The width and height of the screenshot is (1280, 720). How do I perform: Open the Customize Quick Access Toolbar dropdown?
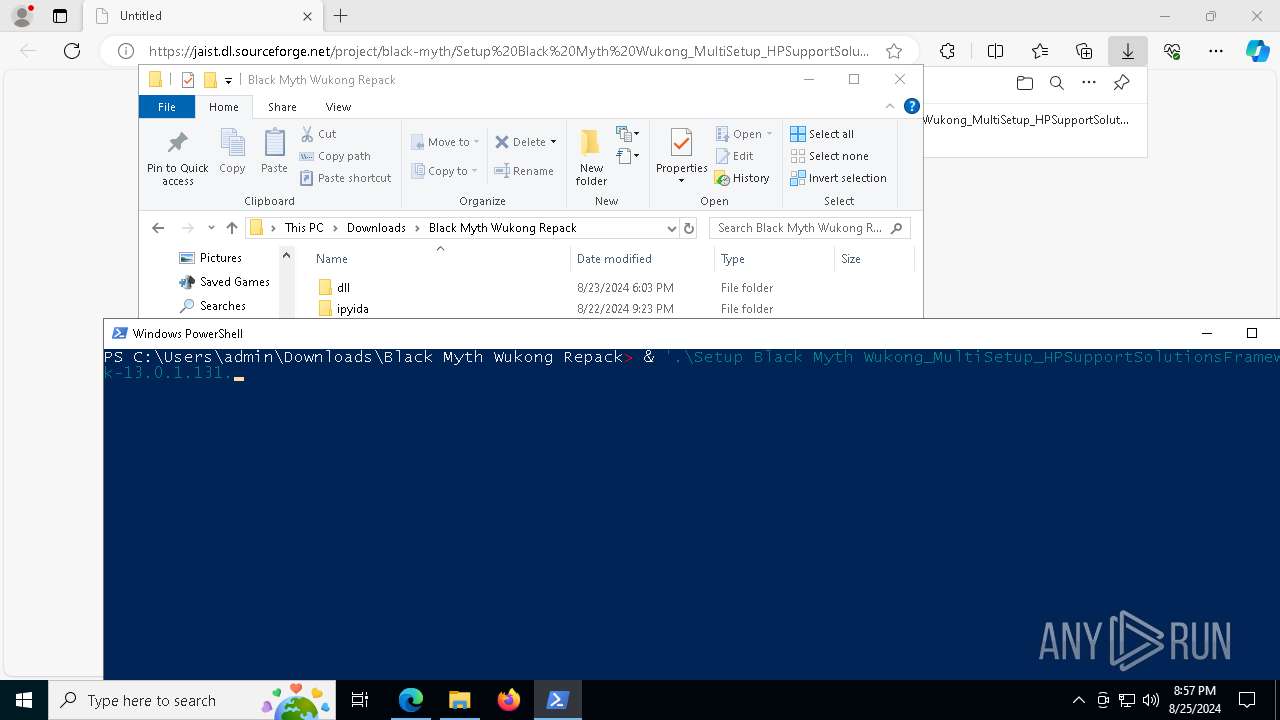228,80
